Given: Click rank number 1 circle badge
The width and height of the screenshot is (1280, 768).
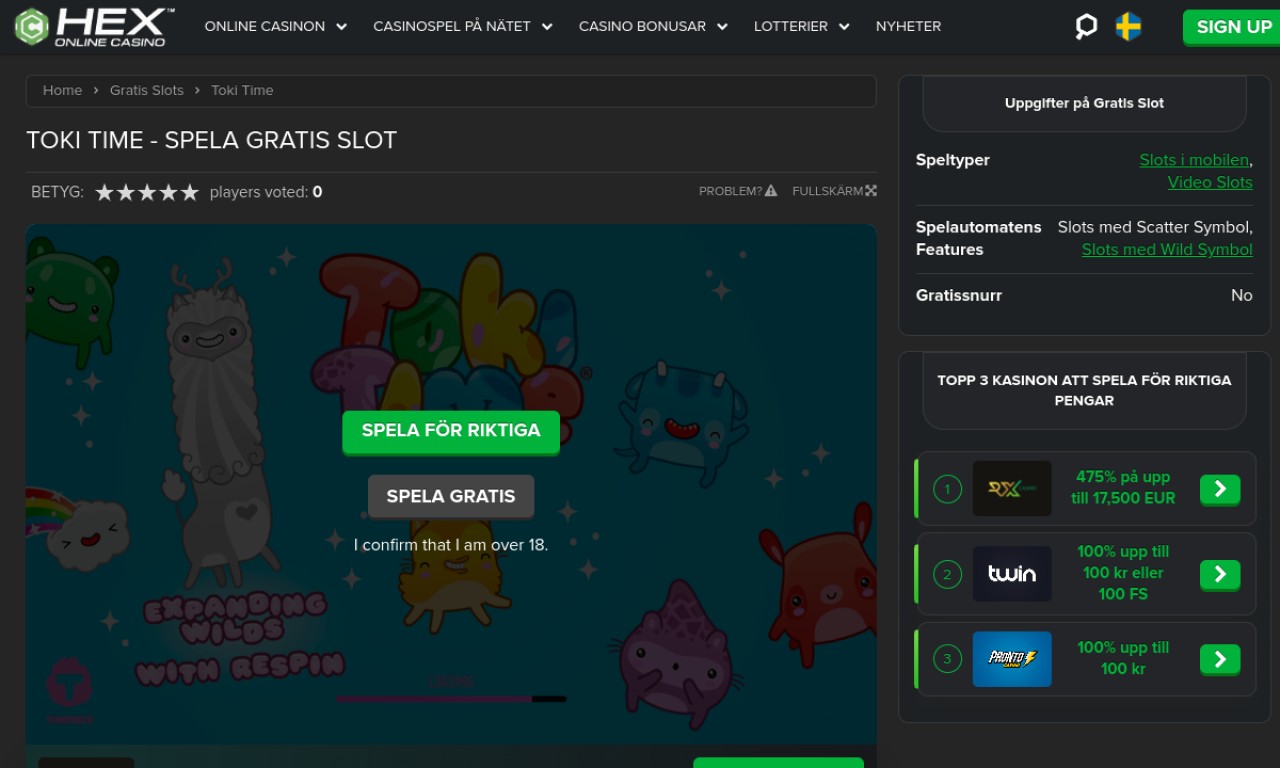Looking at the screenshot, I should (x=947, y=489).
